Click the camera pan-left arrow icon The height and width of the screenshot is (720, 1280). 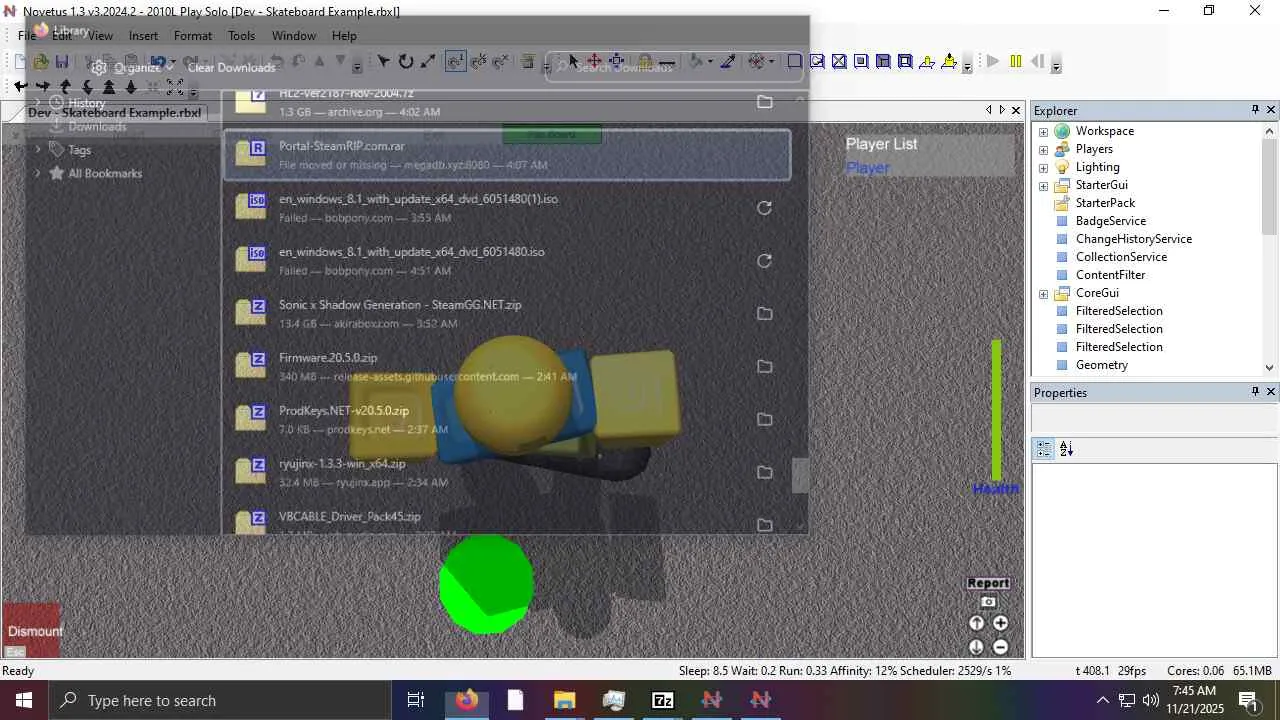coord(21,87)
